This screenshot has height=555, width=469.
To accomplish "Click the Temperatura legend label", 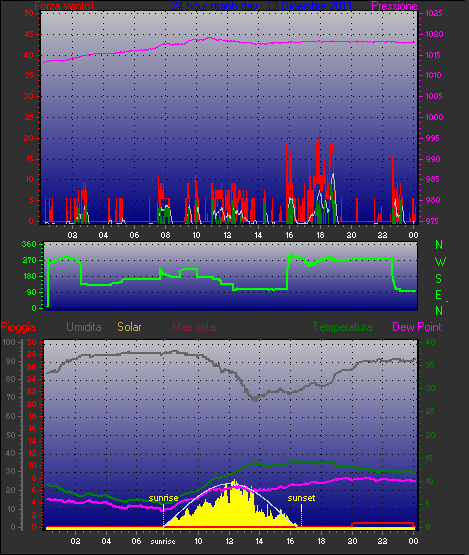I will [x=342, y=327].
